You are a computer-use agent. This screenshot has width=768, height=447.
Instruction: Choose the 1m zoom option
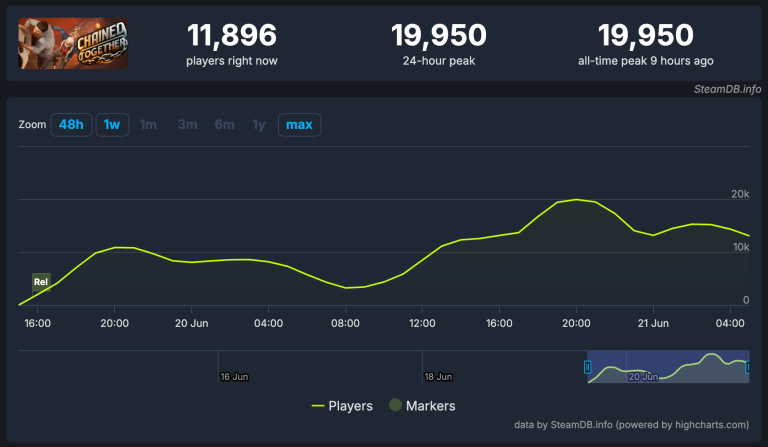148,125
